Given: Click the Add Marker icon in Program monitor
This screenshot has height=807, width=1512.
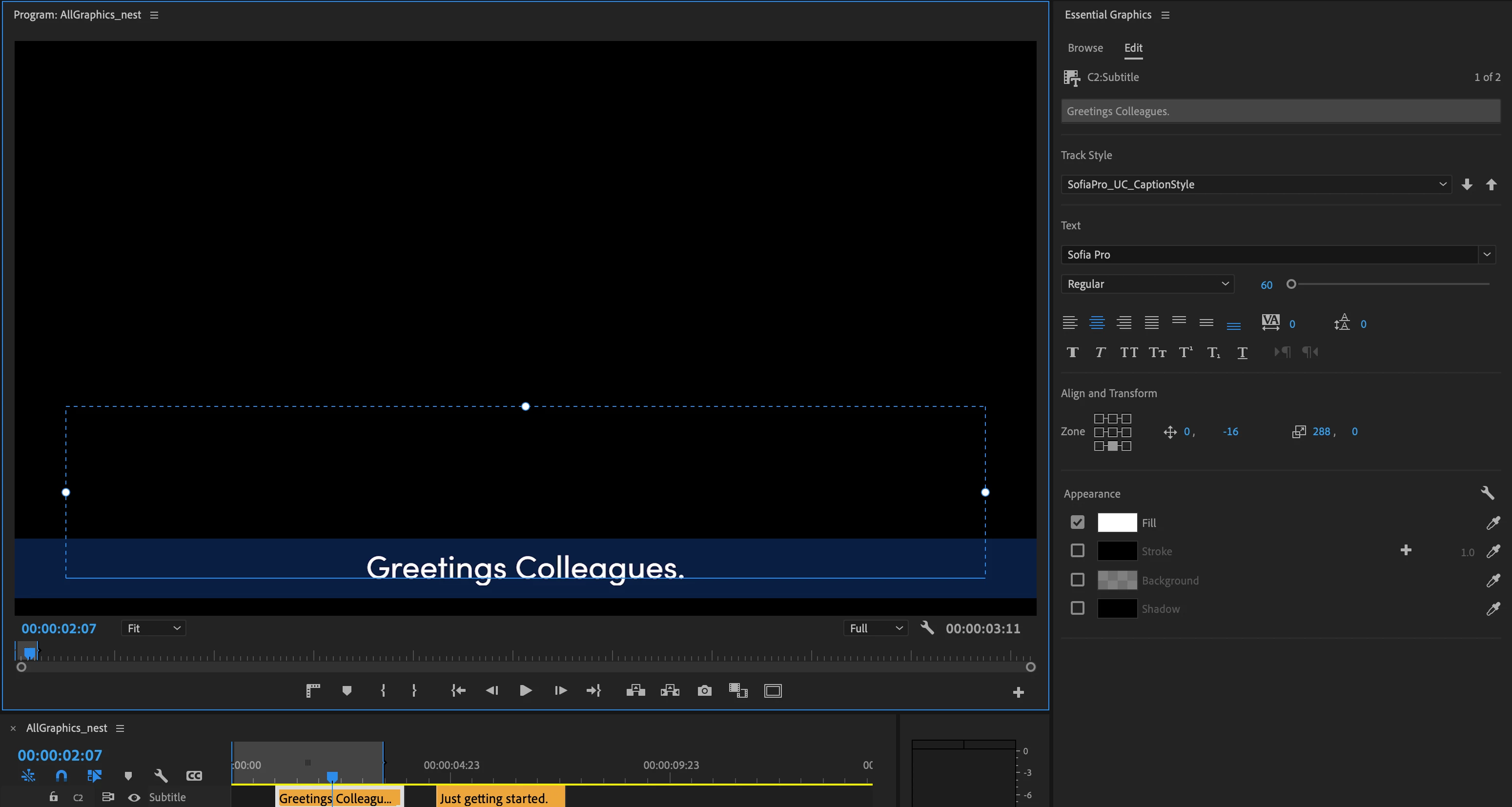Looking at the screenshot, I should 347,691.
